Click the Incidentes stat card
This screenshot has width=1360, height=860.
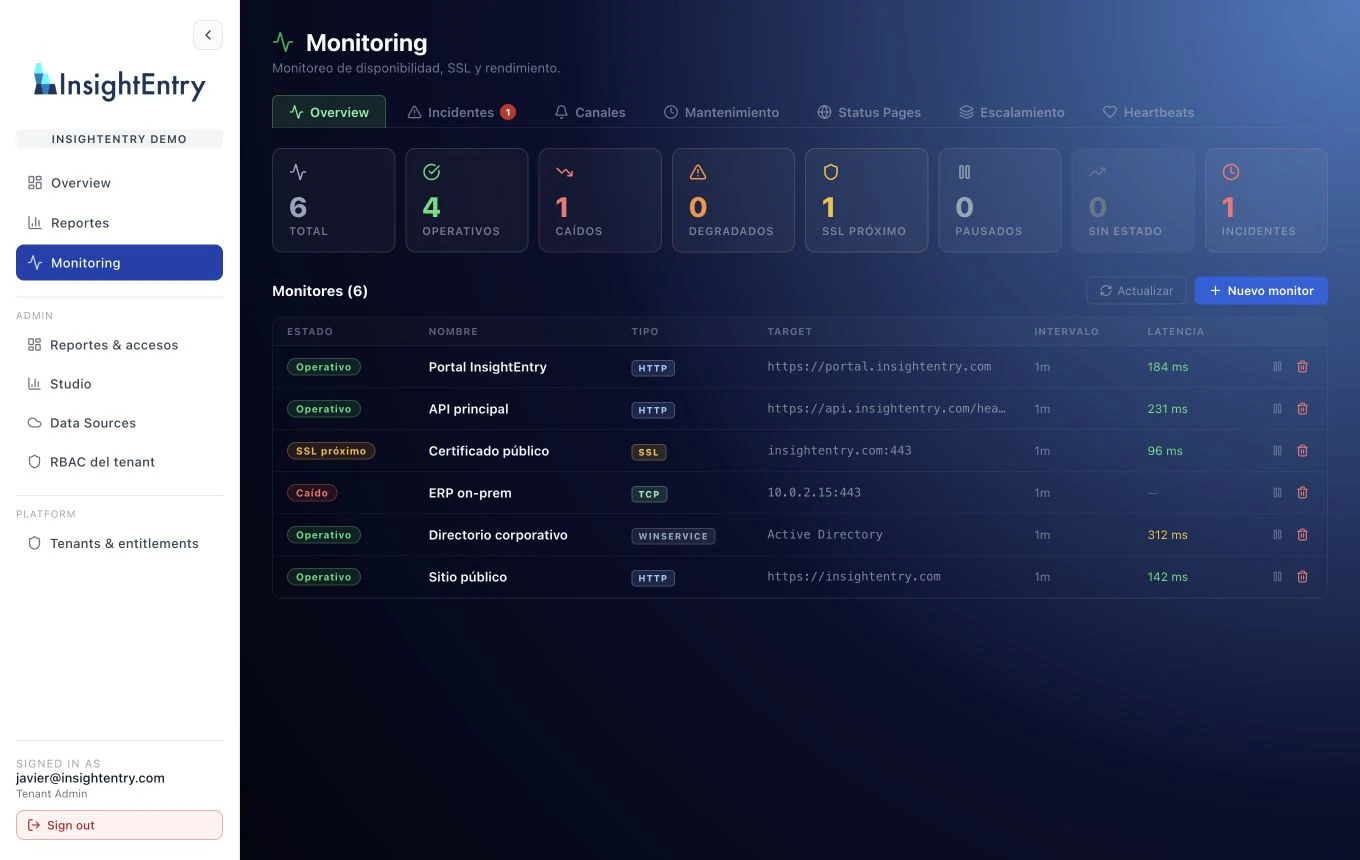(x=1267, y=200)
